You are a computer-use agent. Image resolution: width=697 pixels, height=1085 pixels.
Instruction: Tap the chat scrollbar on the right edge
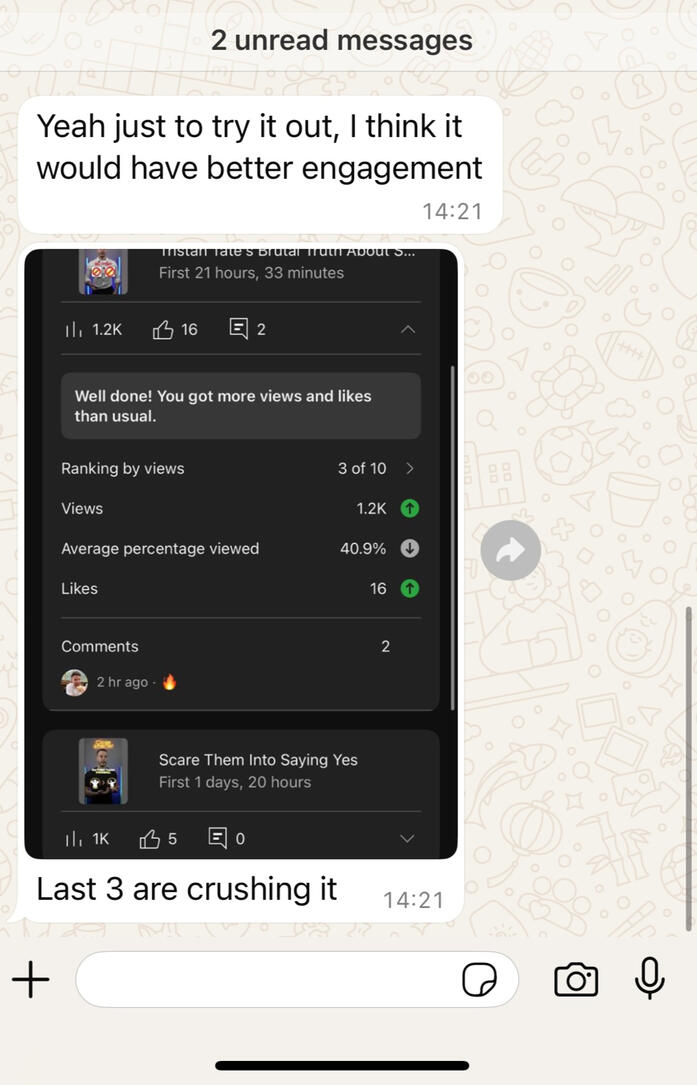coord(688,768)
